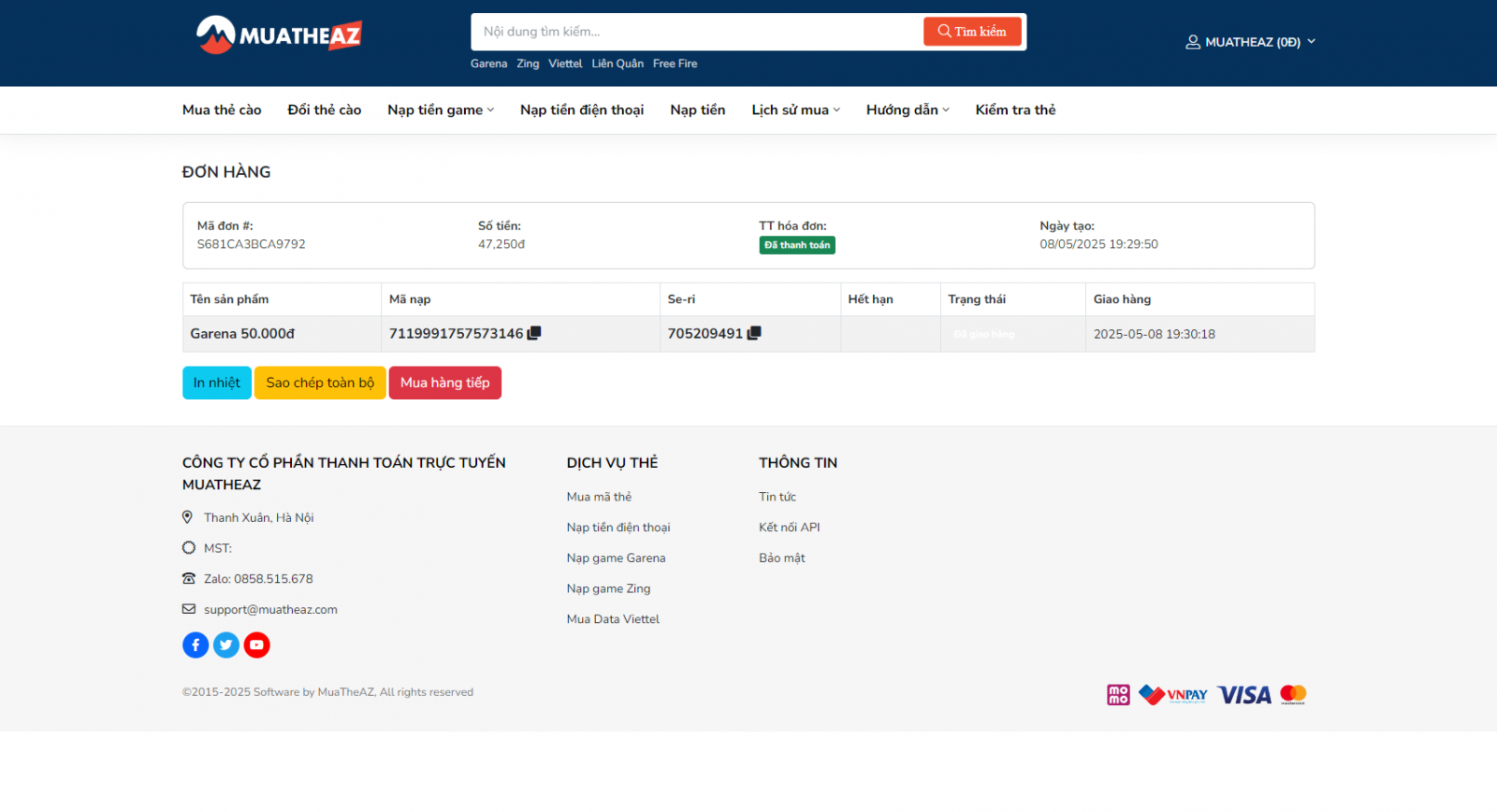
Task: Open footer link Kết nối API
Action: click(x=789, y=528)
